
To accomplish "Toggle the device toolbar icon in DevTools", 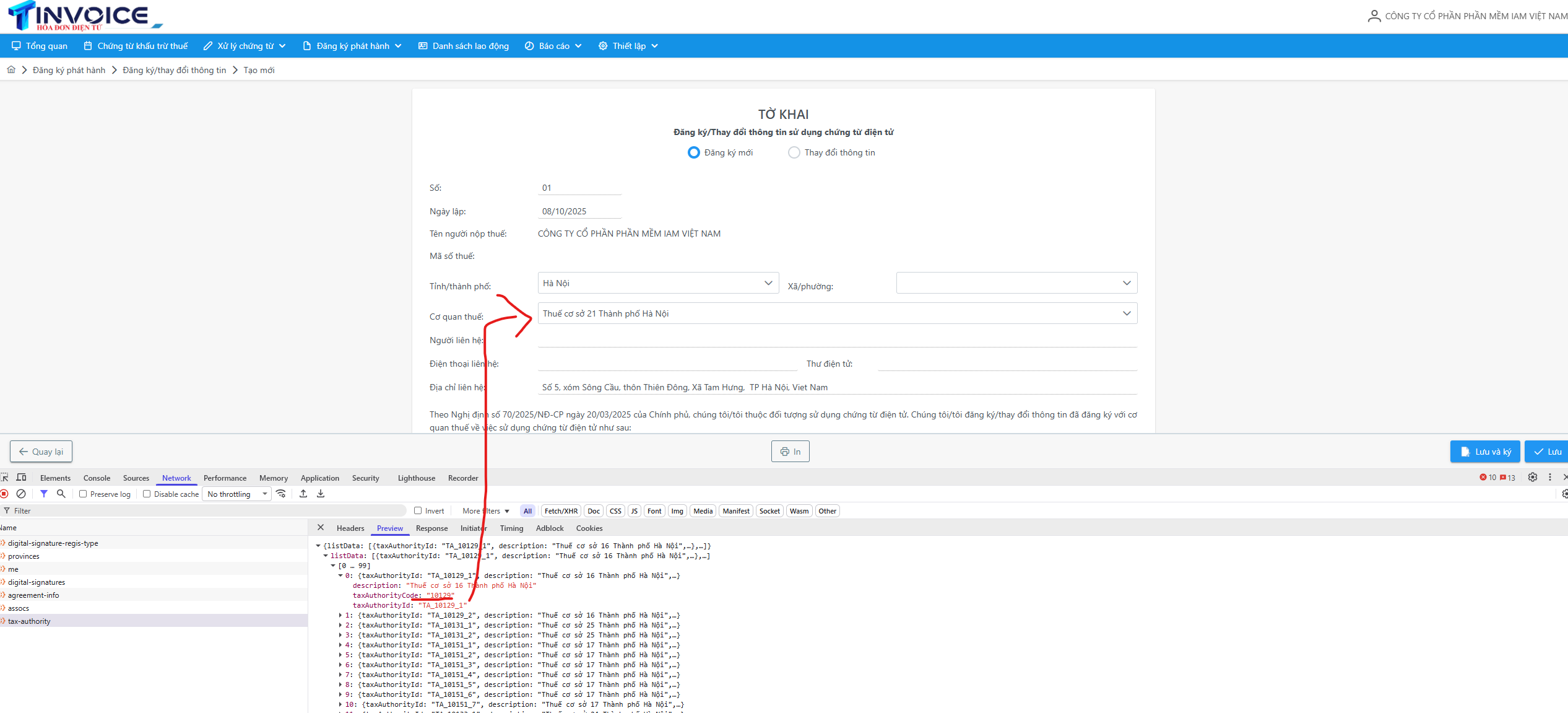I will point(22,478).
